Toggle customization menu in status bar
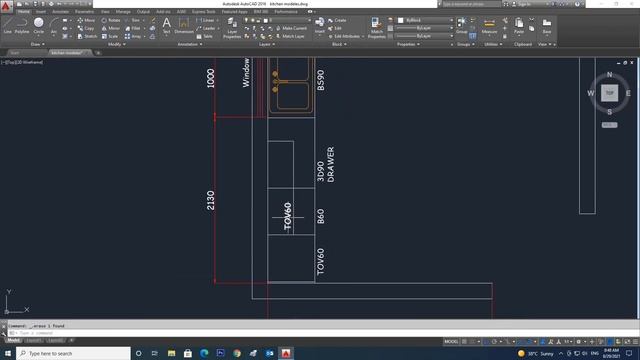 (x=636, y=342)
